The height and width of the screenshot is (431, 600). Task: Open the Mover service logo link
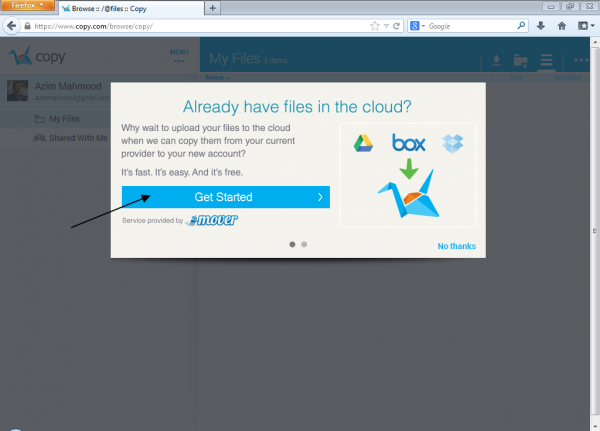coord(213,220)
